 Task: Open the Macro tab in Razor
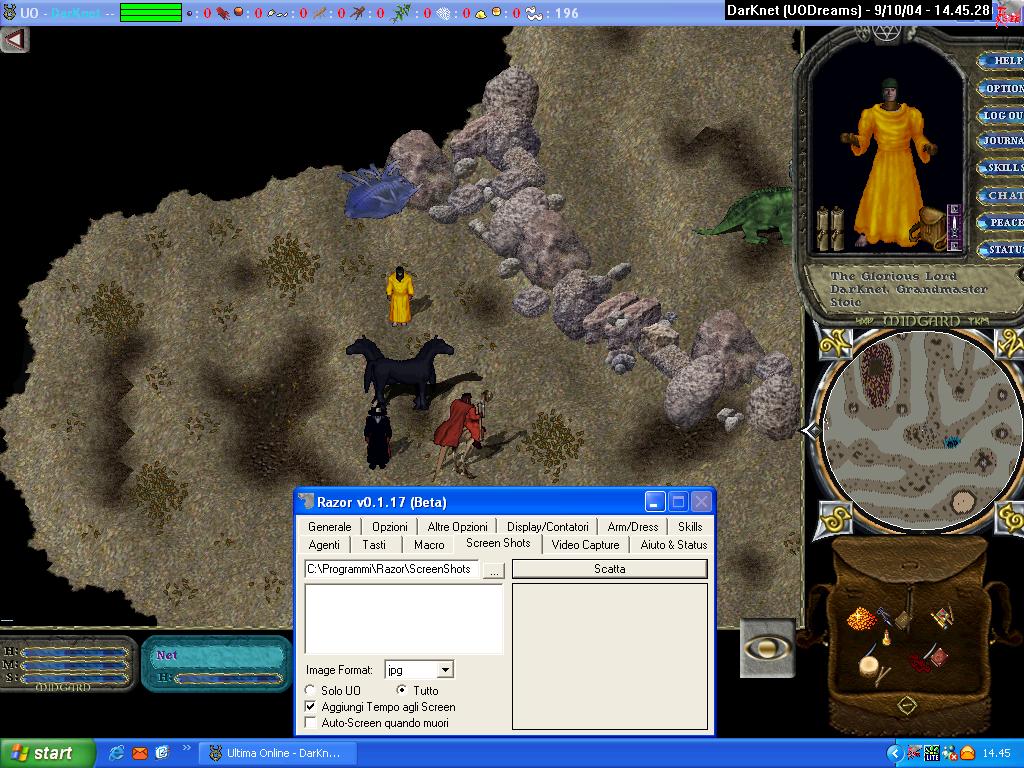click(429, 545)
